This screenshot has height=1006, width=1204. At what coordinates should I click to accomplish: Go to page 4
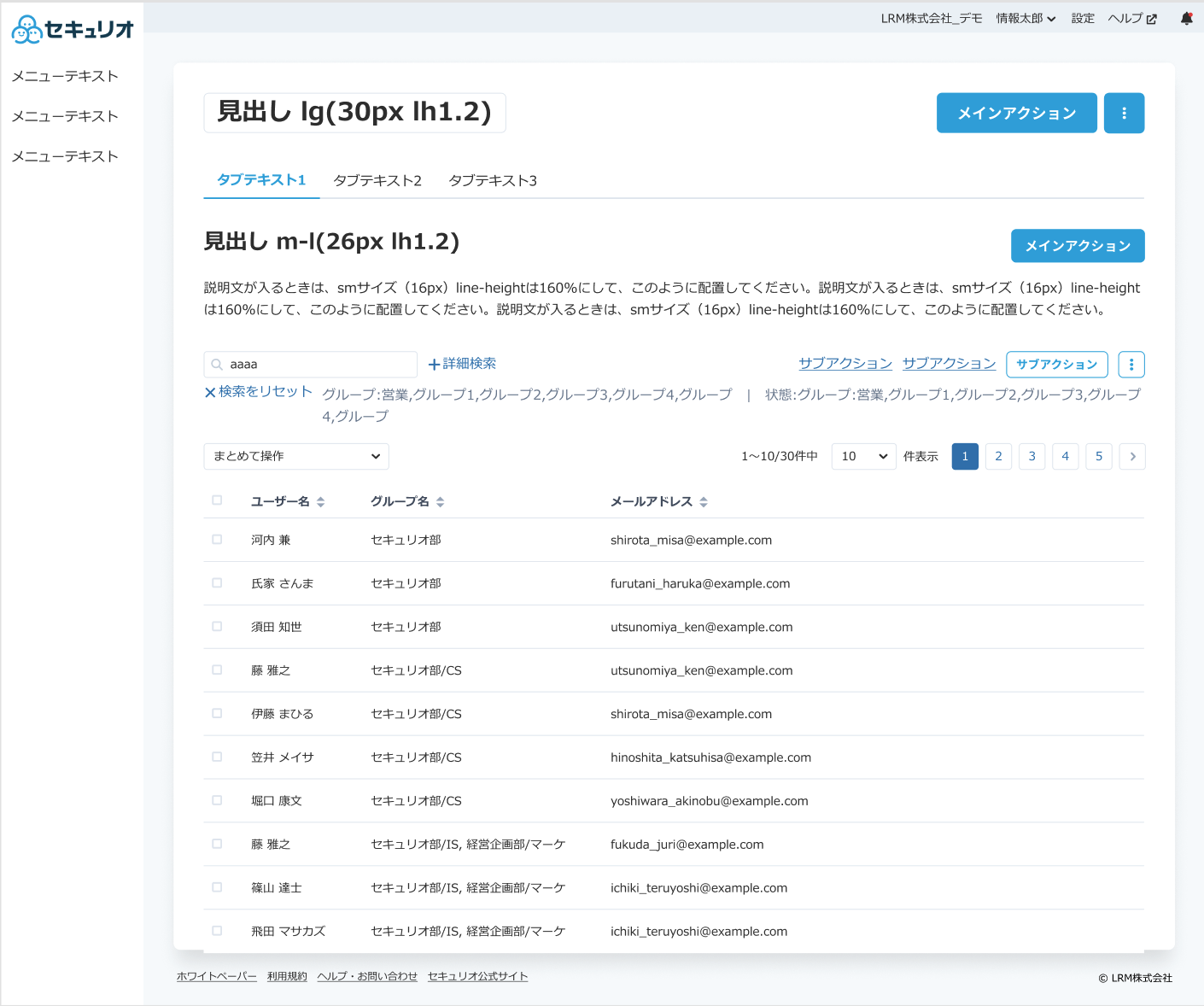(1065, 456)
